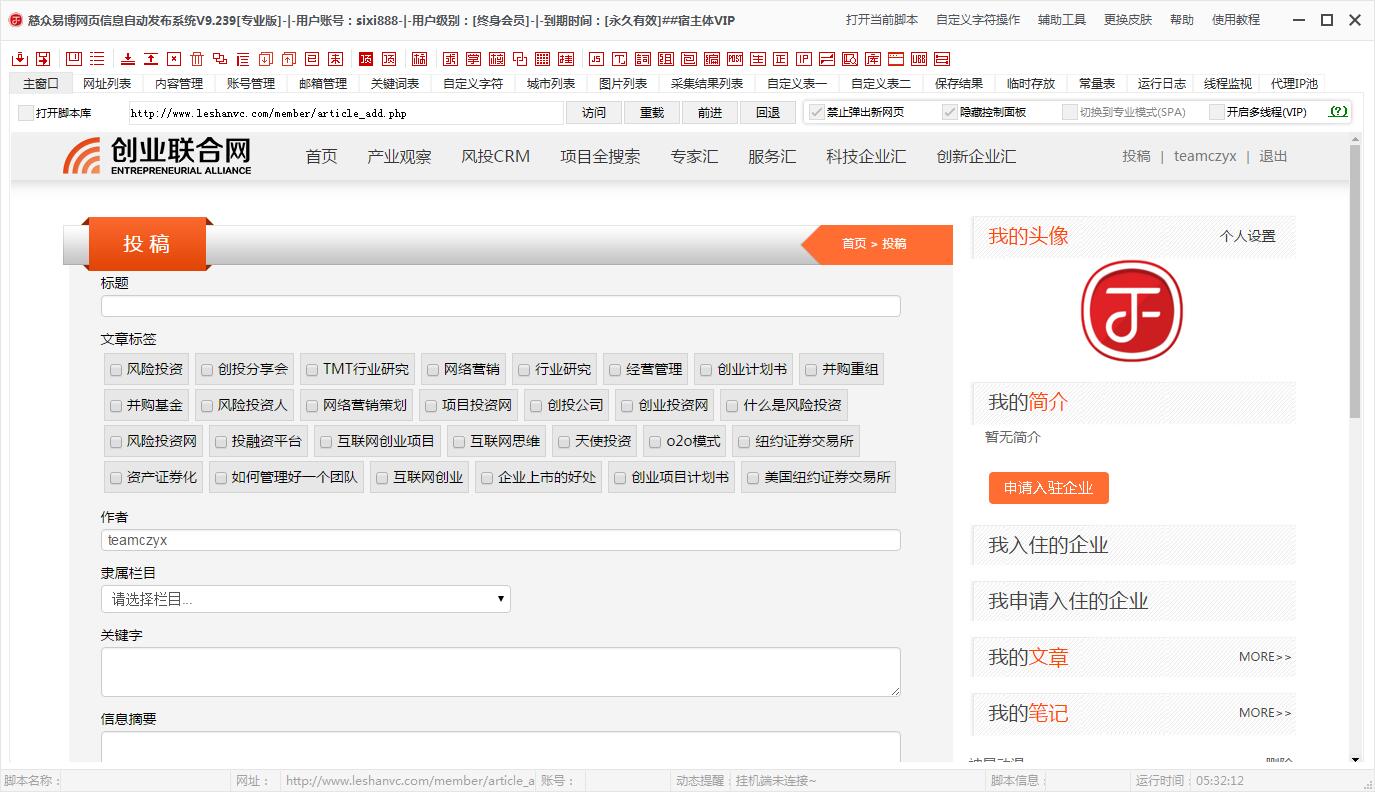The width and height of the screenshot is (1375, 792).
Task: Open the 使用教程 menu
Action: [x=1236, y=19]
